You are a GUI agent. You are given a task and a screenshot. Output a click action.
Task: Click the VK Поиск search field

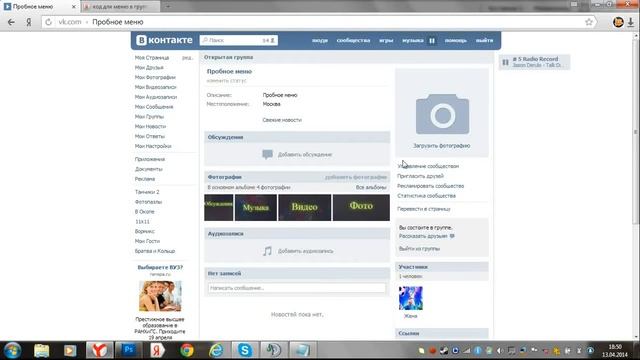pyautogui.click(x=238, y=40)
